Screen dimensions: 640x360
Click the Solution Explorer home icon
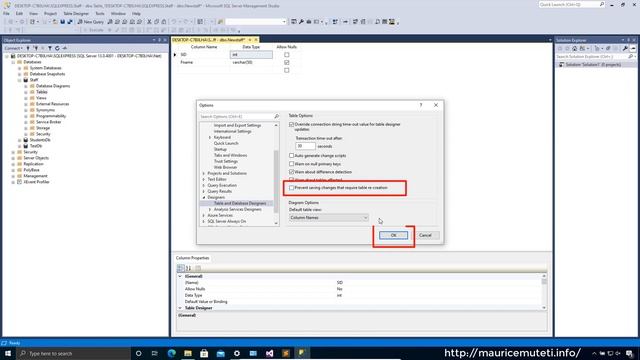click(575, 48)
